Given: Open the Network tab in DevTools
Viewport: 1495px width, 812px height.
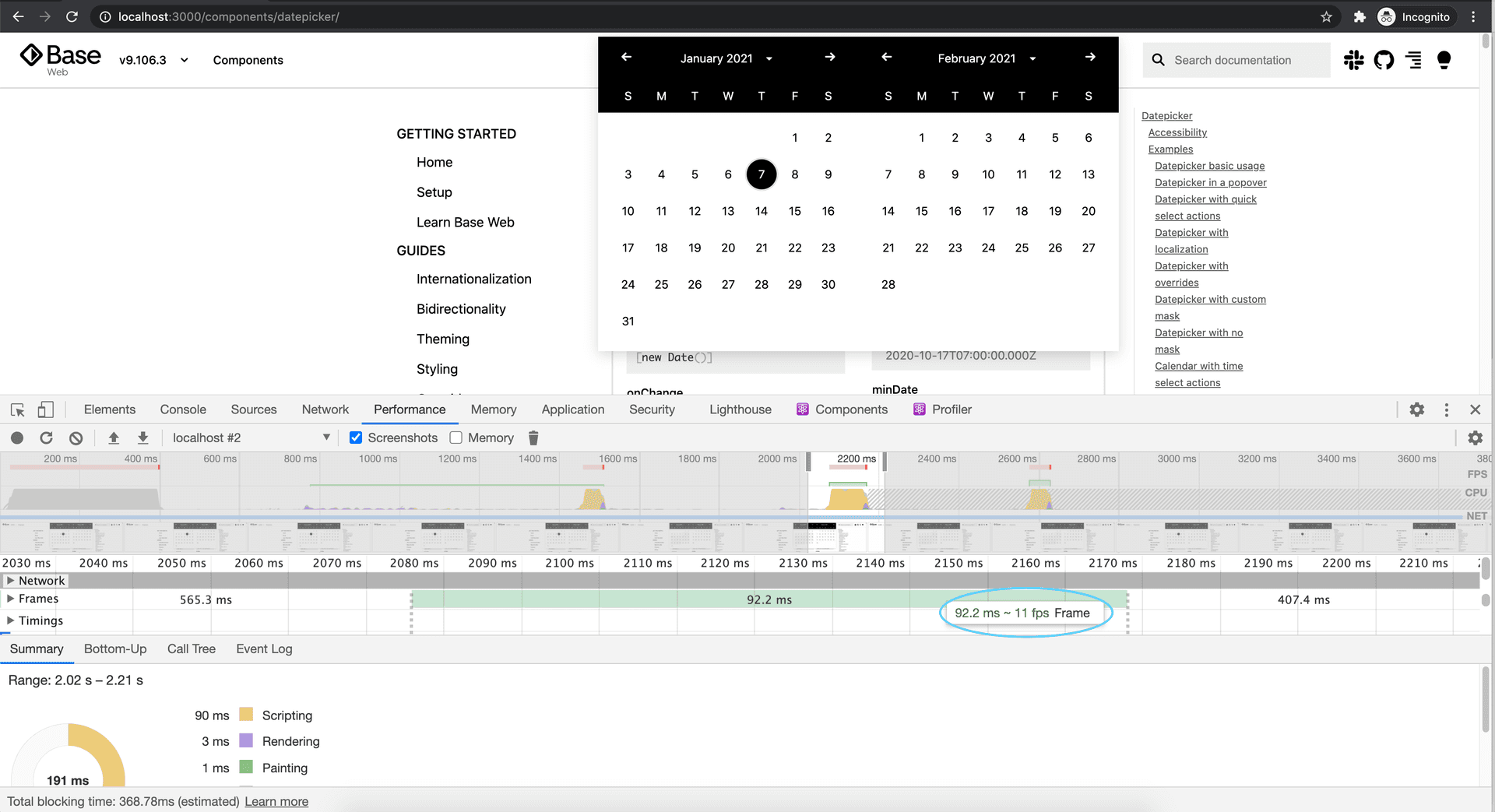Looking at the screenshot, I should [x=325, y=410].
